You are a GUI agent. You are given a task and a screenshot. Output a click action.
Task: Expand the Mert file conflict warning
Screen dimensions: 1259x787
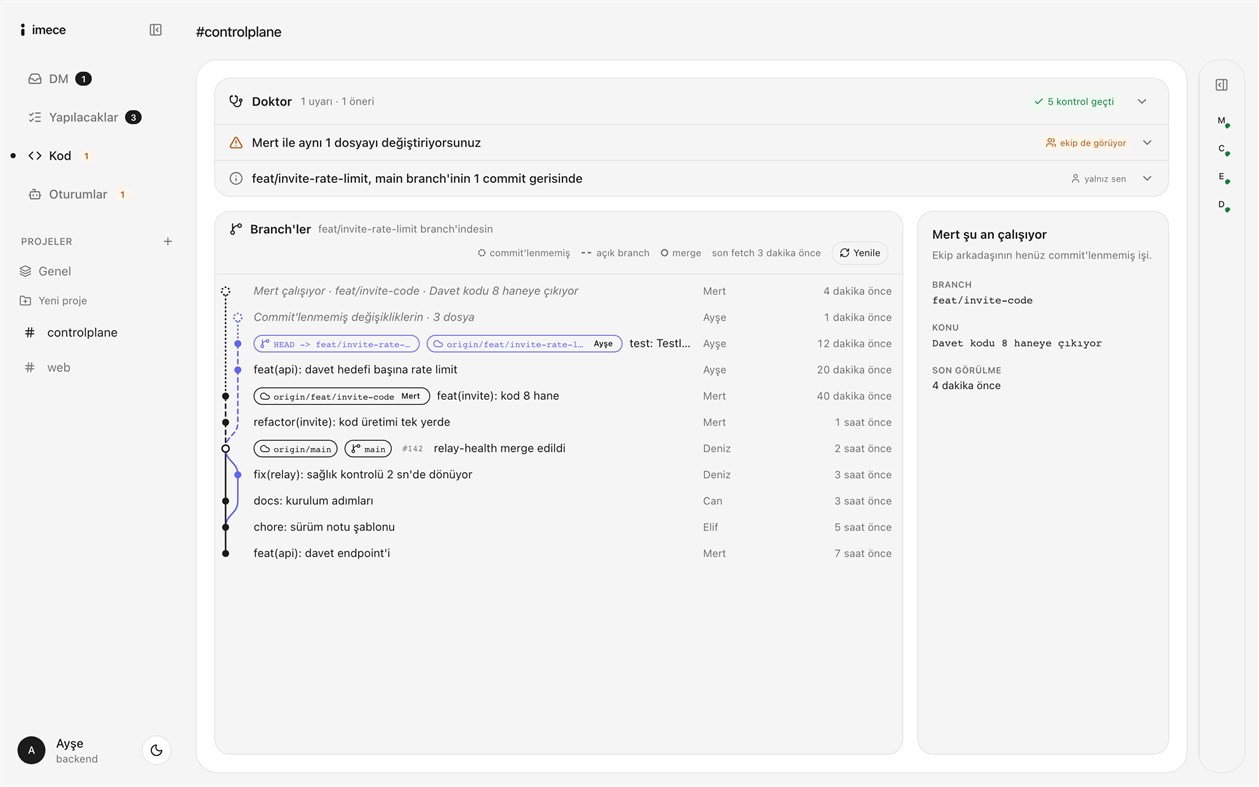1147,143
